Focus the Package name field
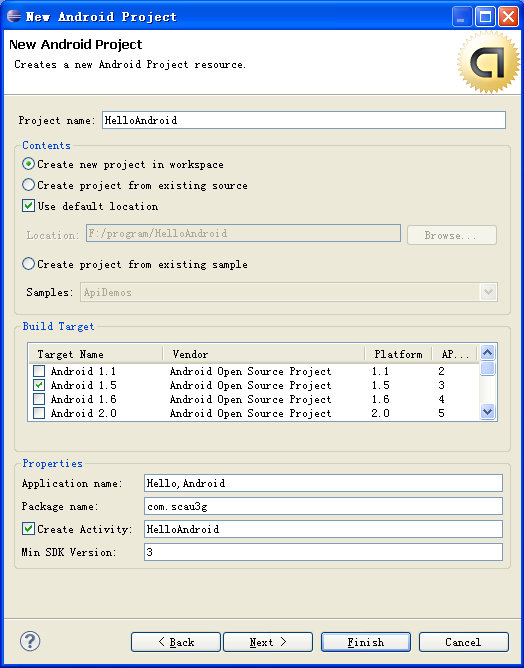 pyautogui.click(x=323, y=506)
